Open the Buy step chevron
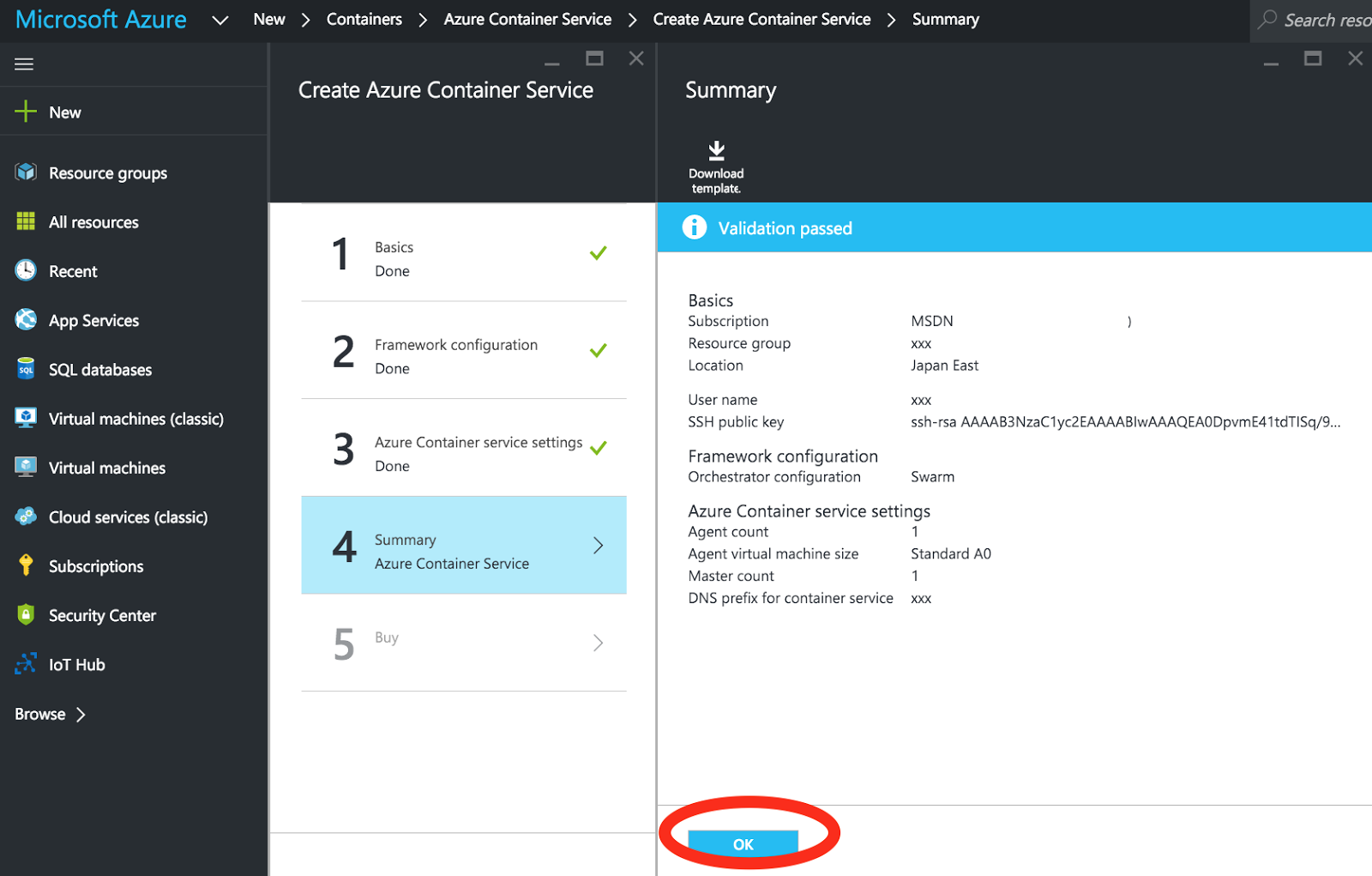Screen dimensions: 1372x876 coord(599,643)
